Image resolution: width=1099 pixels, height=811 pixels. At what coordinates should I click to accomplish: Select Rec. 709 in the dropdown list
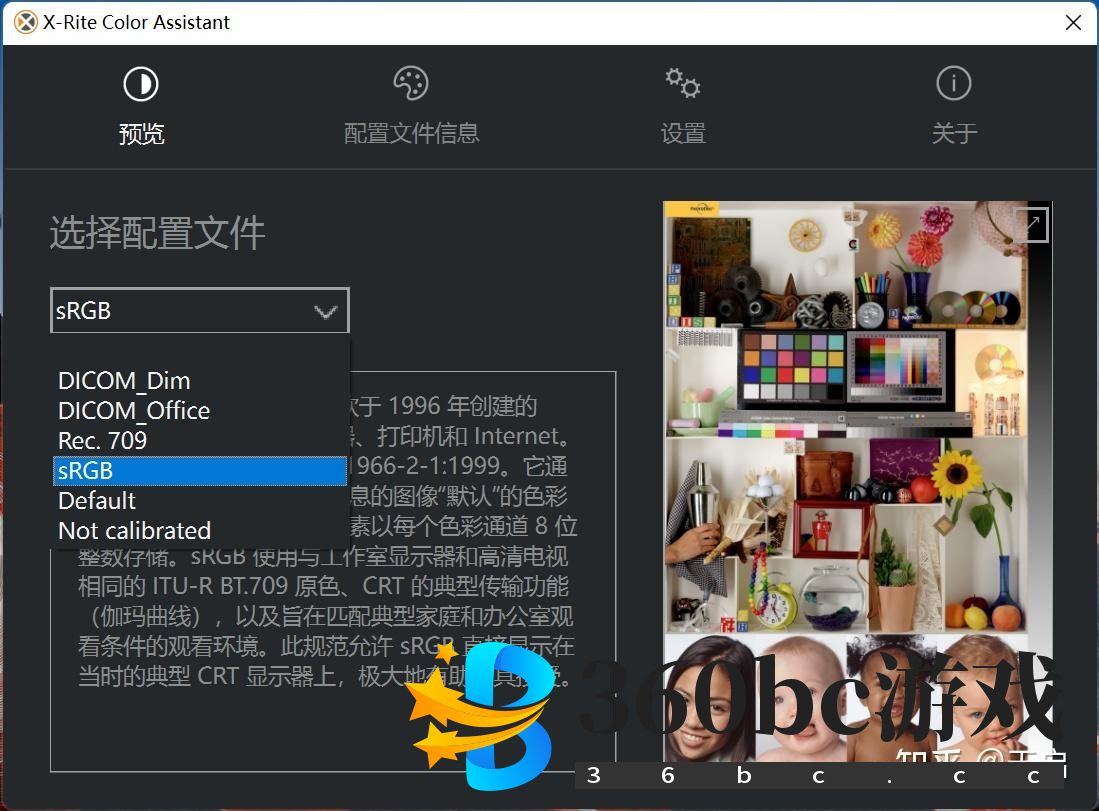(x=103, y=441)
